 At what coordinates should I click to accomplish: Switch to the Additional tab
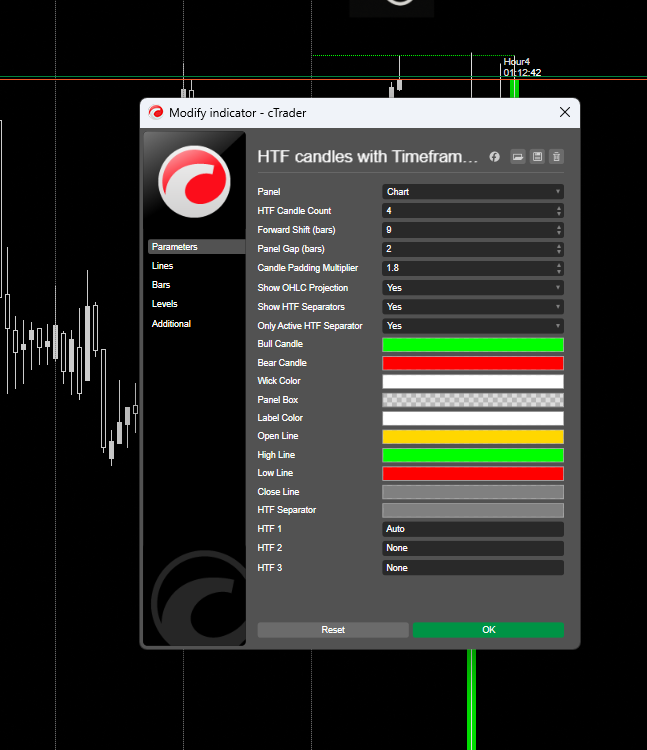(x=171, y=324)
